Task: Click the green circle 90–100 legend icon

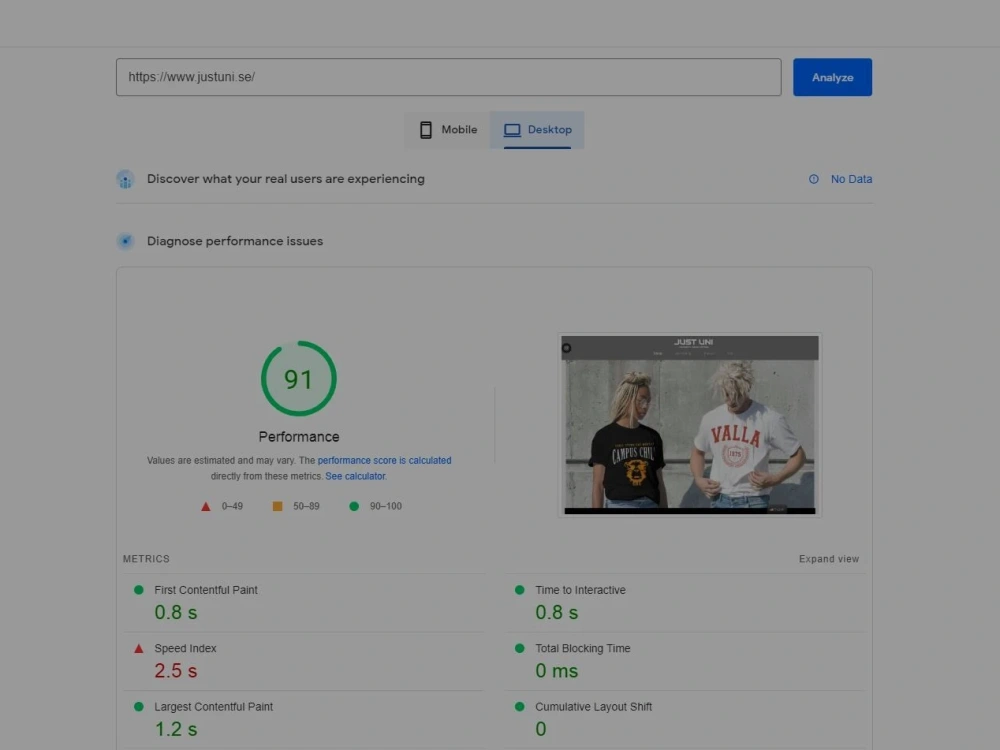Action: (x=354, y=506)
